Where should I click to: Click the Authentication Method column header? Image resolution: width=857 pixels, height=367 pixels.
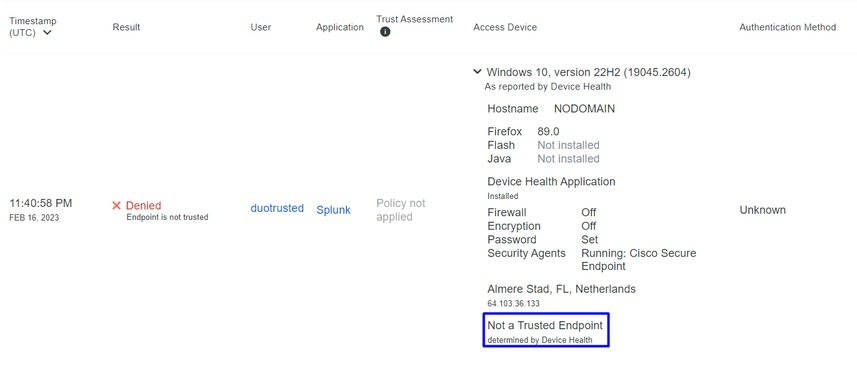coord(788,27)
